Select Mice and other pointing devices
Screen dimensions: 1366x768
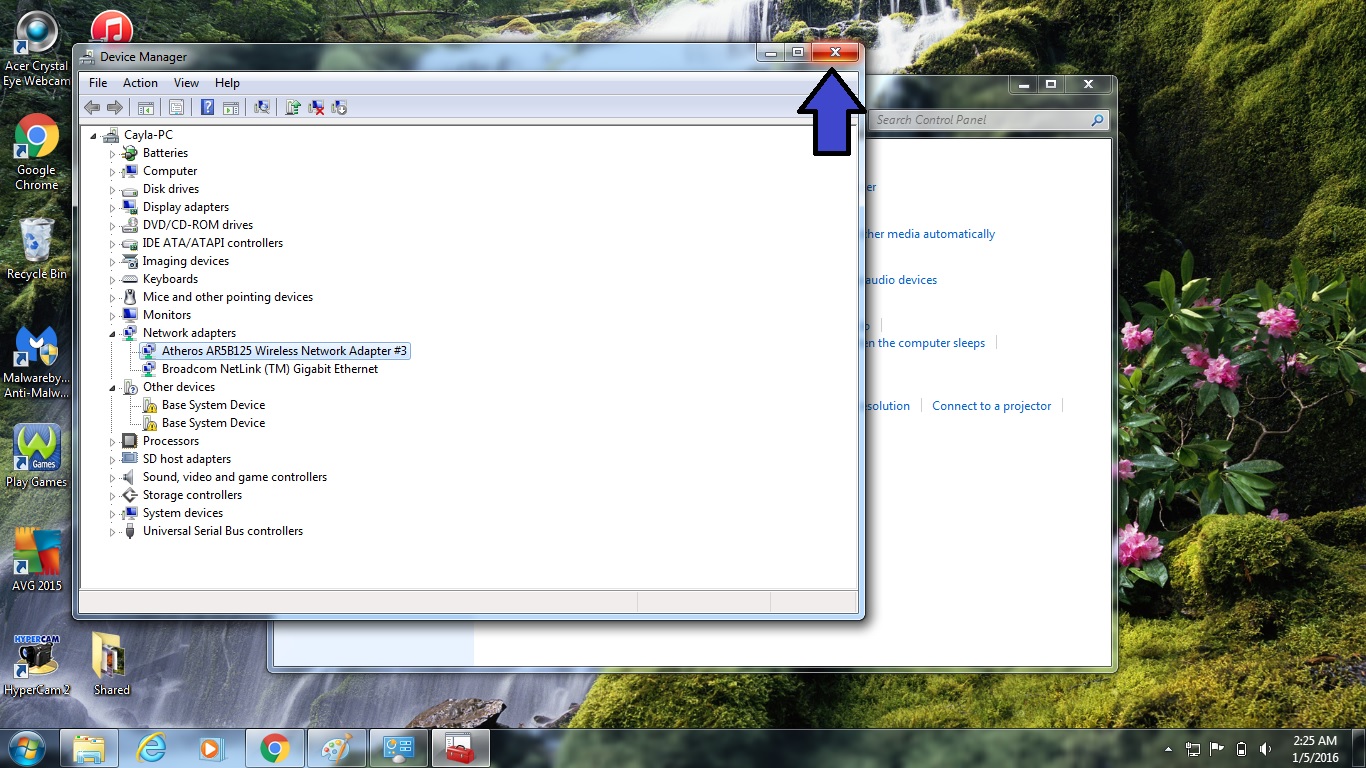pyautogui.click(x=228, y=297)
